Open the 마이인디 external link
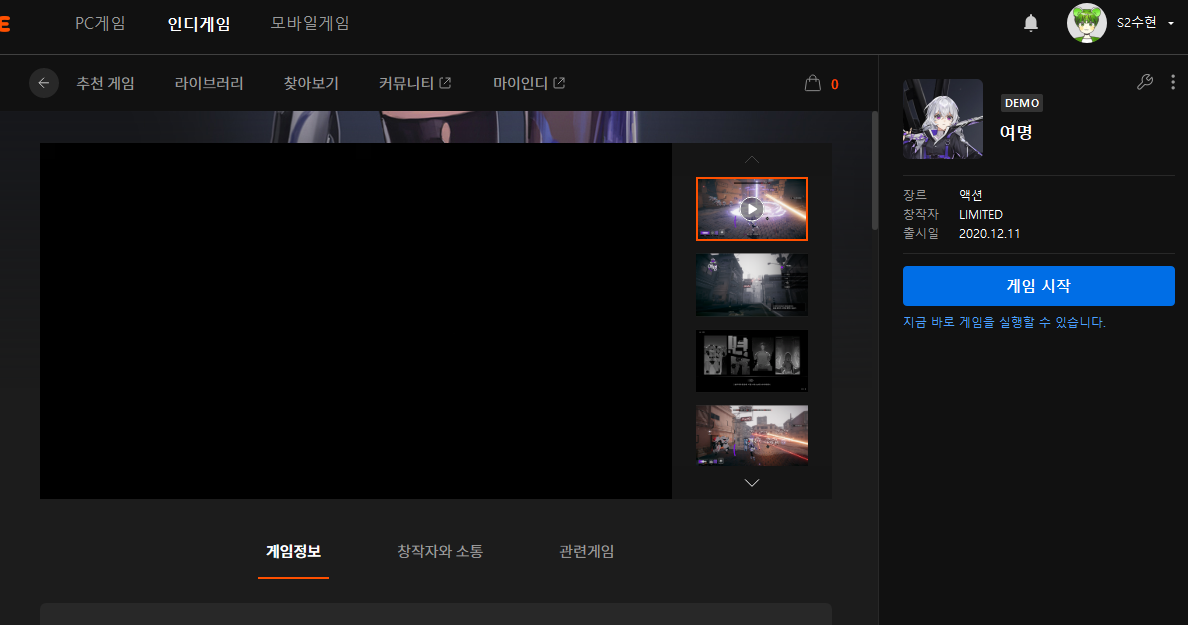The image size is (1188, 625). [x=529, y=83]
